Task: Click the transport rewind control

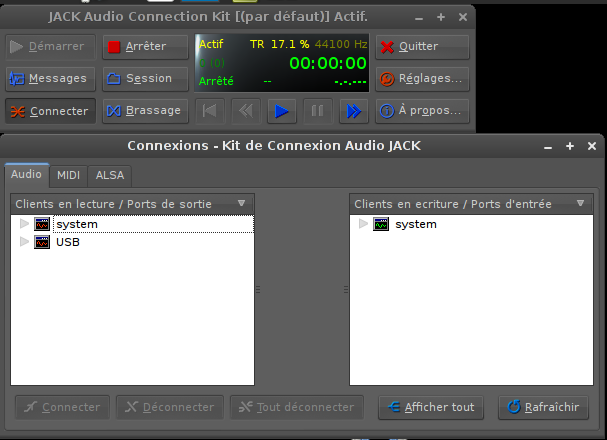Action: (x=246, y=111)
